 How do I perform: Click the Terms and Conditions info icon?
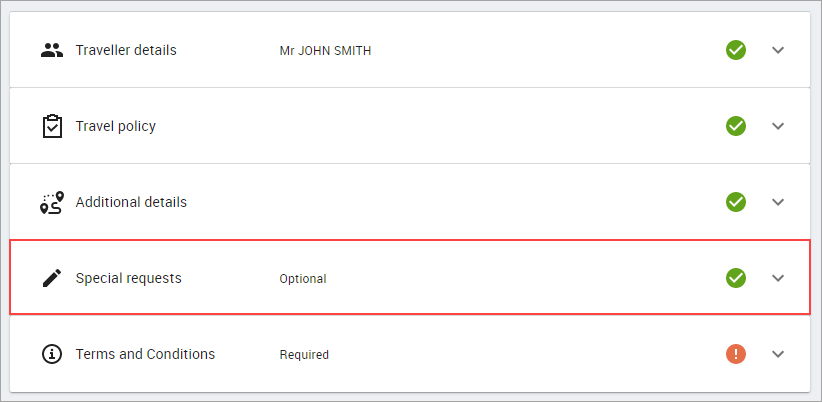[52, 354]
